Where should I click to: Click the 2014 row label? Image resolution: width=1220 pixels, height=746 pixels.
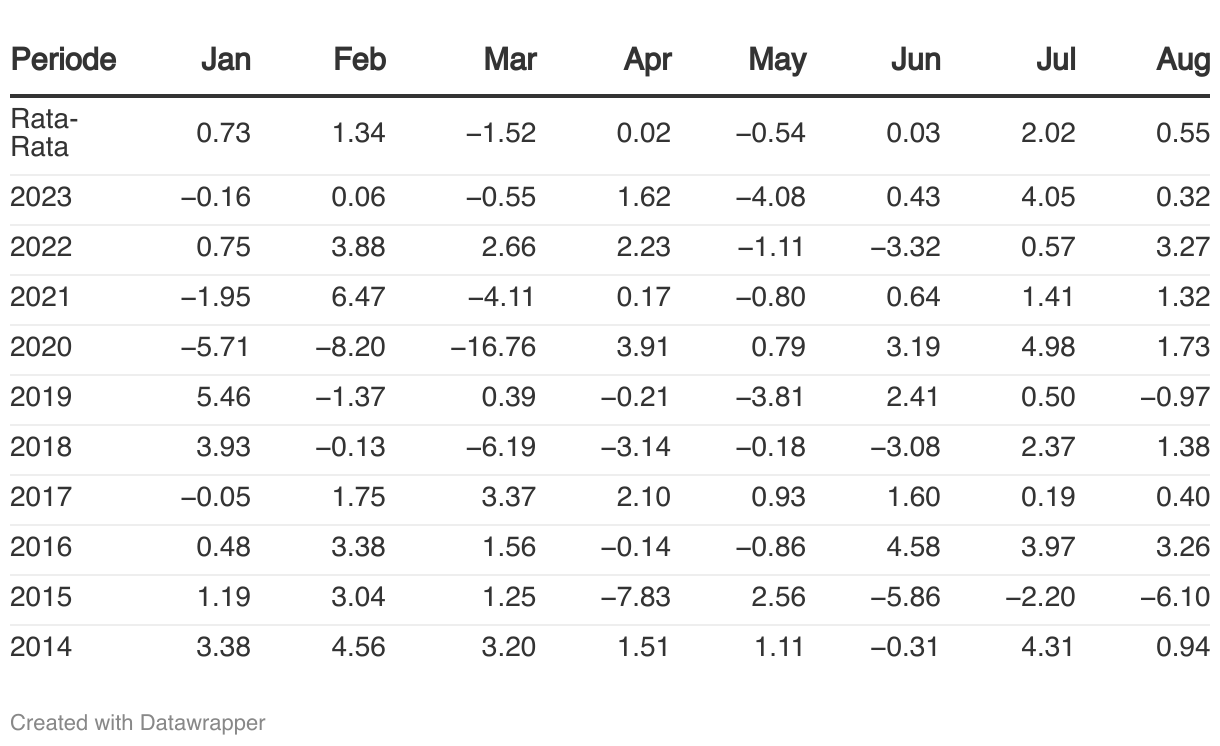click(x=41, y=647)
